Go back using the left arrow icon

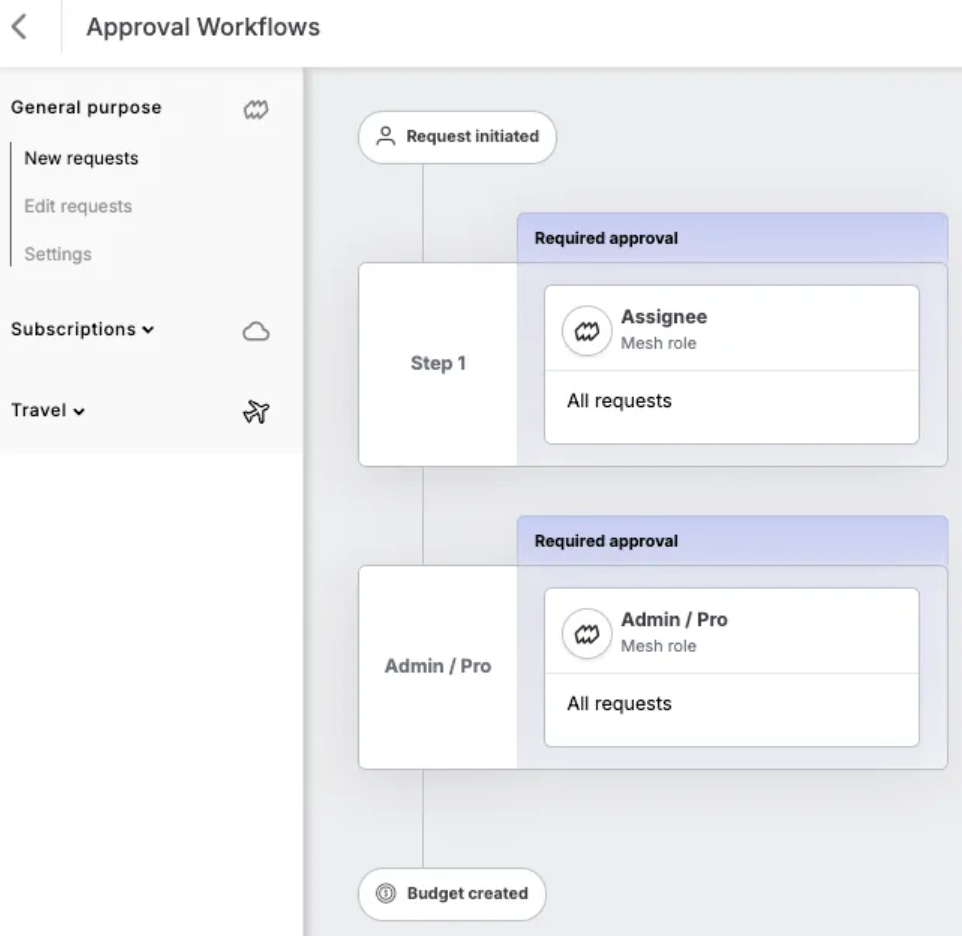(x=20, y=27)
